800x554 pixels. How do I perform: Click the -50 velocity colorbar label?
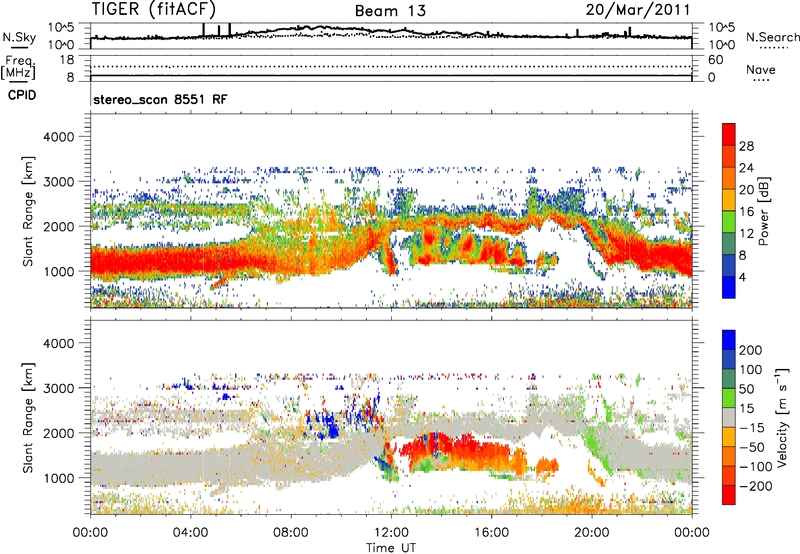coord(751,448)
